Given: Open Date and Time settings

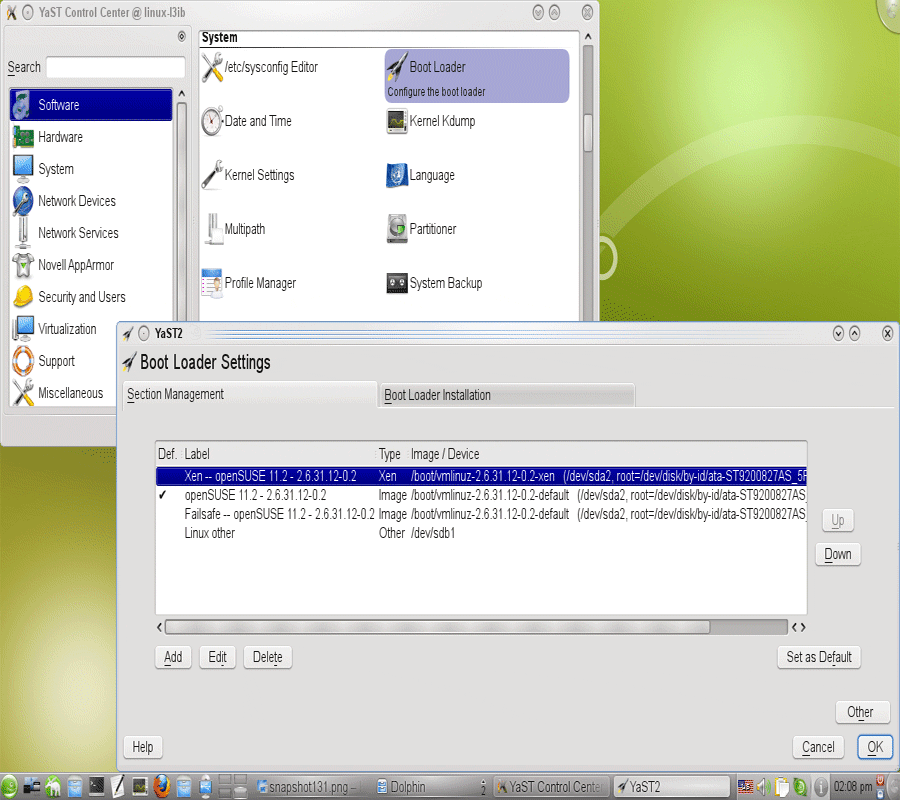Looking at the screenshot, I should tap(247, 121).
